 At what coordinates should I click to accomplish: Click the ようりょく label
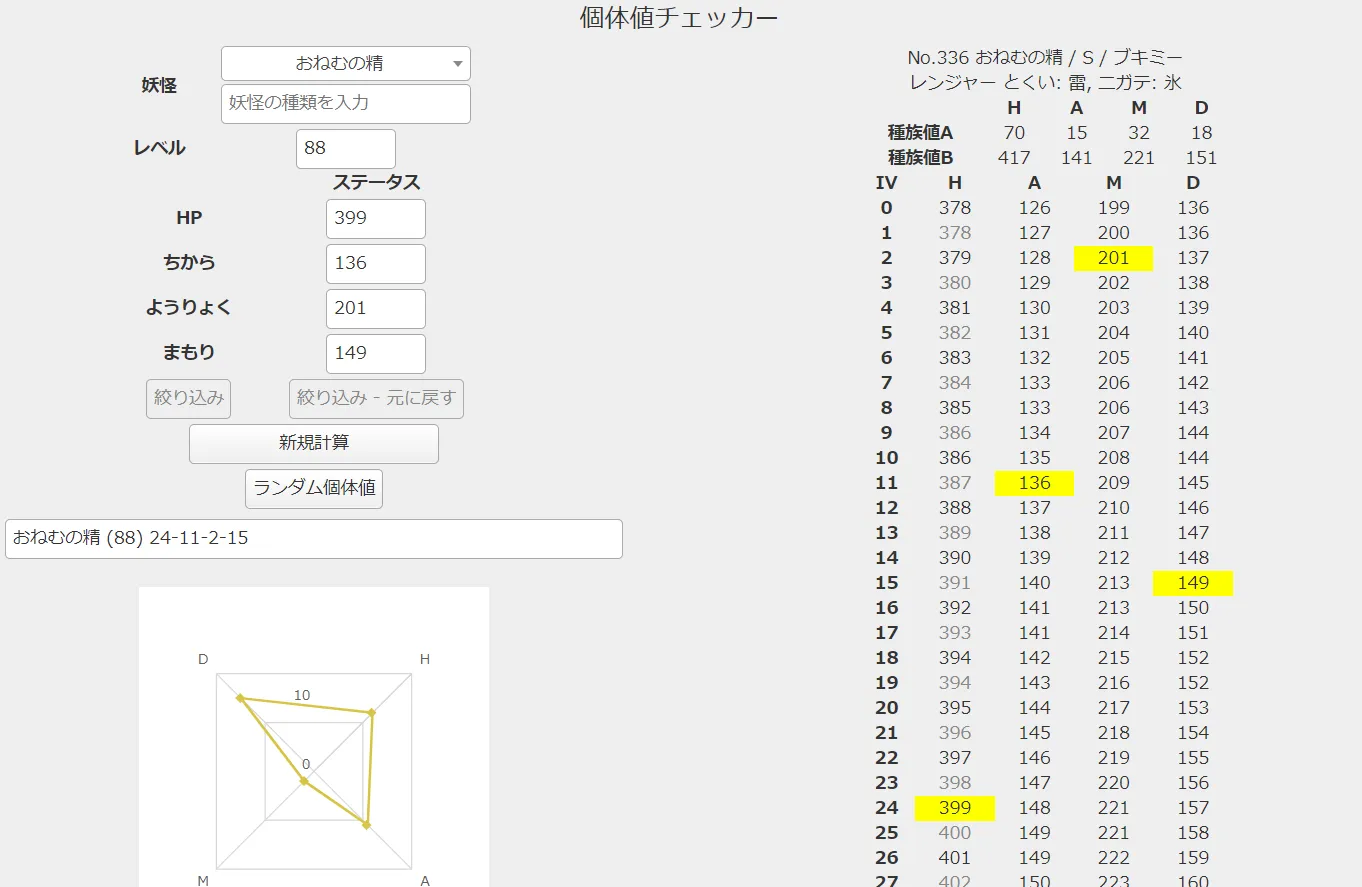189,308
